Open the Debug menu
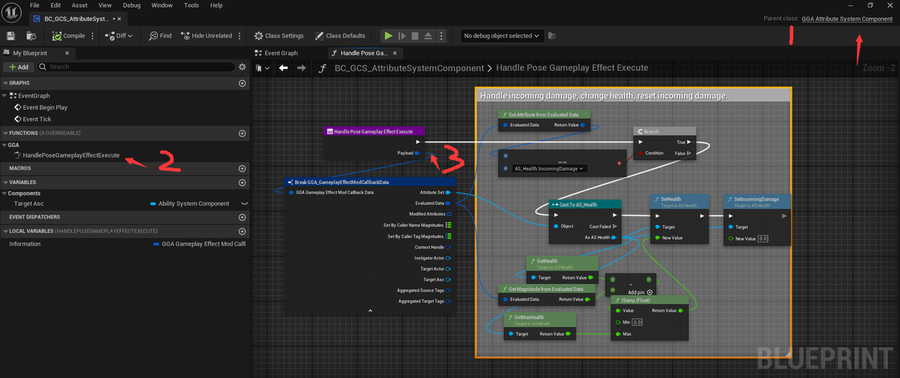The width and height of the screenshot is (900, 378). (131, 5)
